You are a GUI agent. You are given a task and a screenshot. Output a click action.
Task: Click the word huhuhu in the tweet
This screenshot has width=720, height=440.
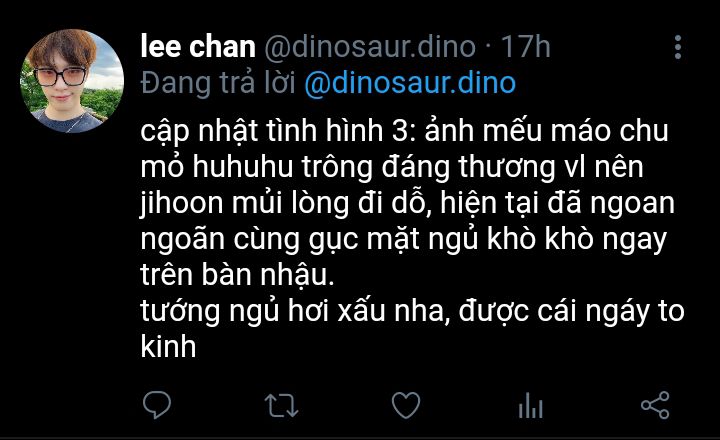[242, 167]
